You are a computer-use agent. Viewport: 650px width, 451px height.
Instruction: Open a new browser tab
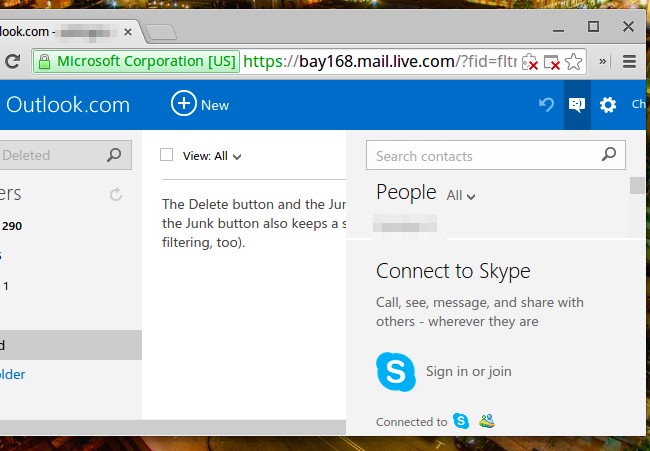(161, 32)
